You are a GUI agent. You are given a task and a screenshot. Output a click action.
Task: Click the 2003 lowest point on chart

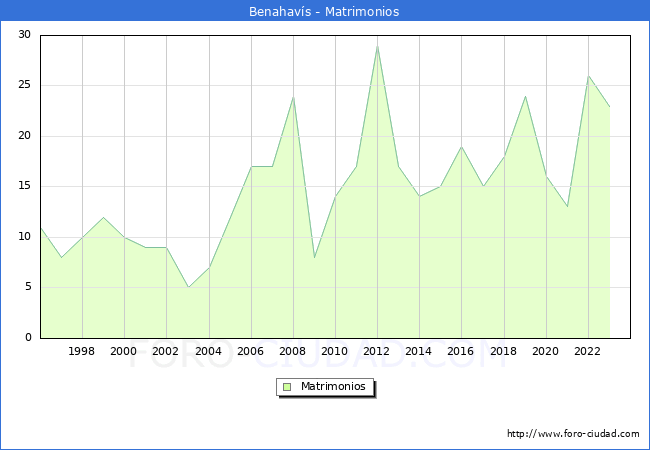coord(188,287)
